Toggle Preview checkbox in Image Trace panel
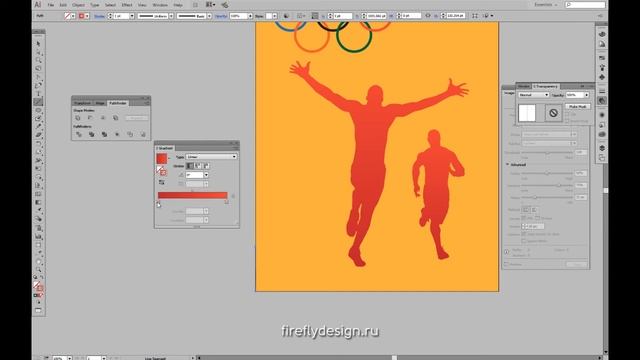The width and height of the screenshot is (640, 360). [507, 264]
